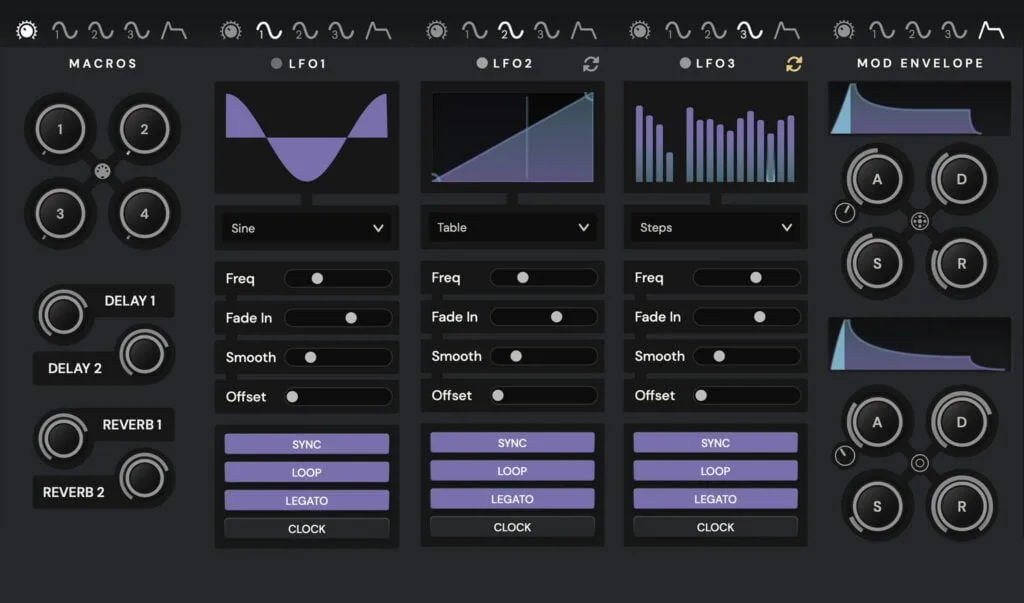
Task: Open the Sine waveform dropdown in LFO1
Action: click(307, 228)
